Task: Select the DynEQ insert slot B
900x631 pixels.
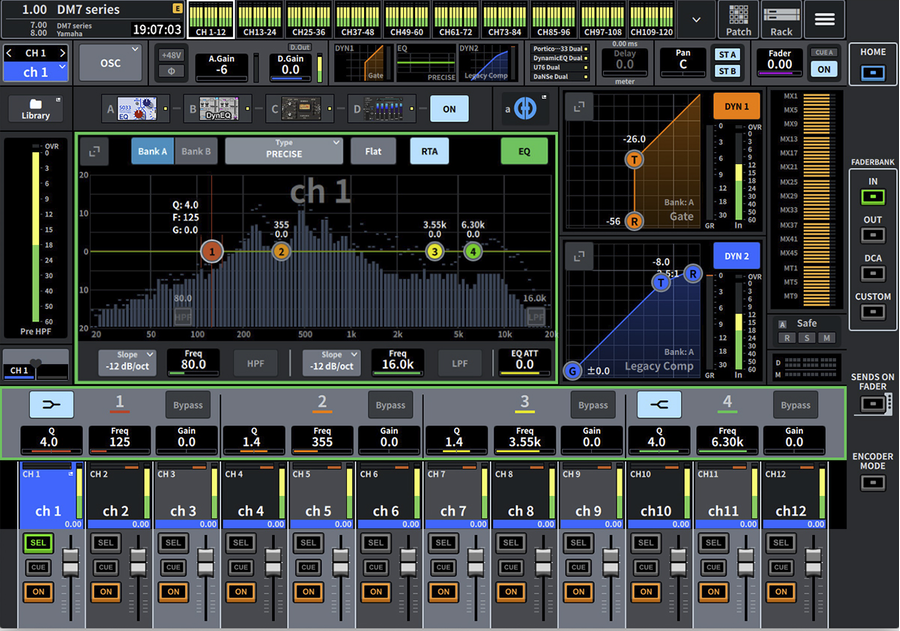Action: coord(218,108)
